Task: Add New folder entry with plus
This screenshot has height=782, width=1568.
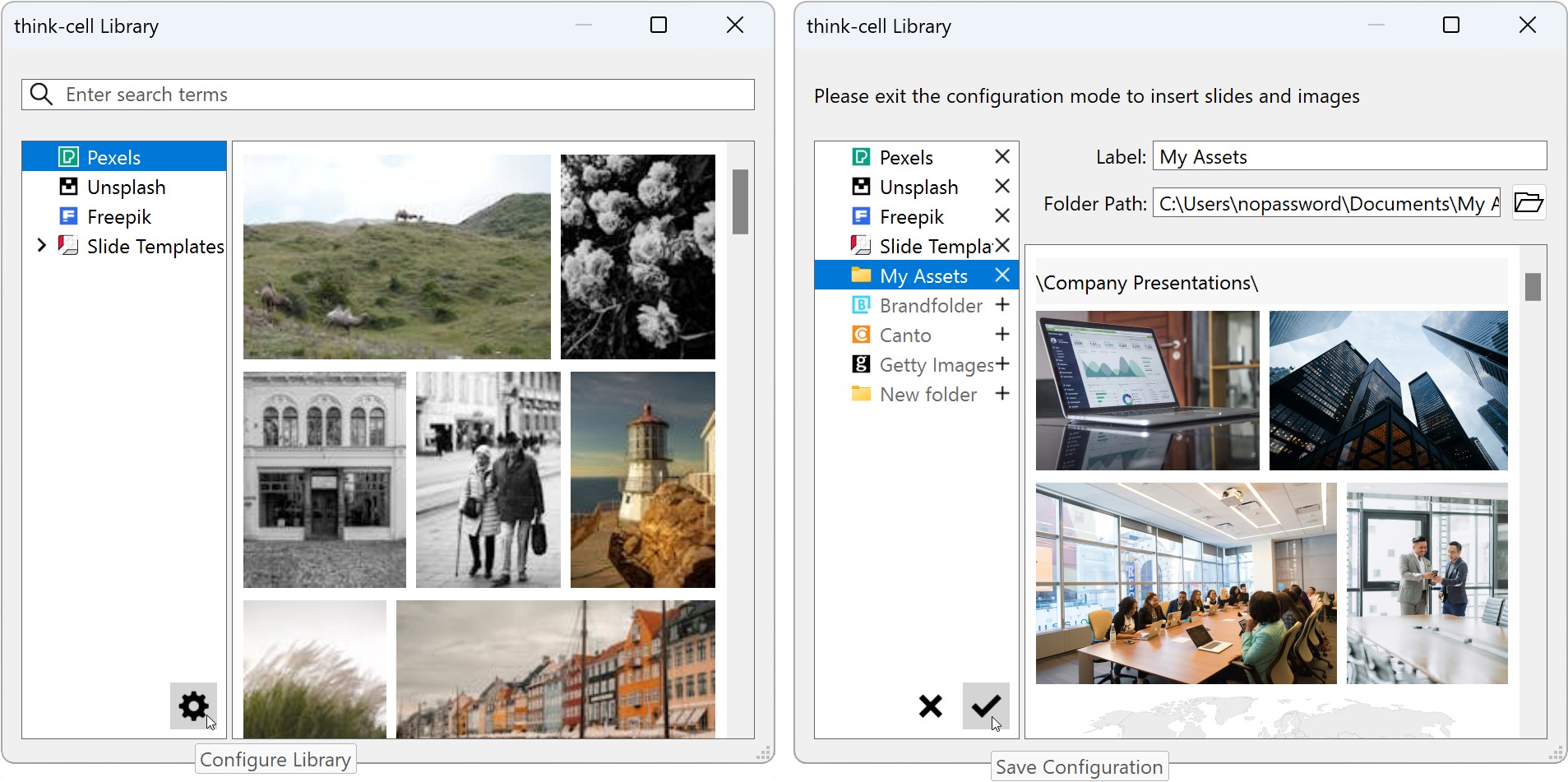Action: [x=1001, y=394]
